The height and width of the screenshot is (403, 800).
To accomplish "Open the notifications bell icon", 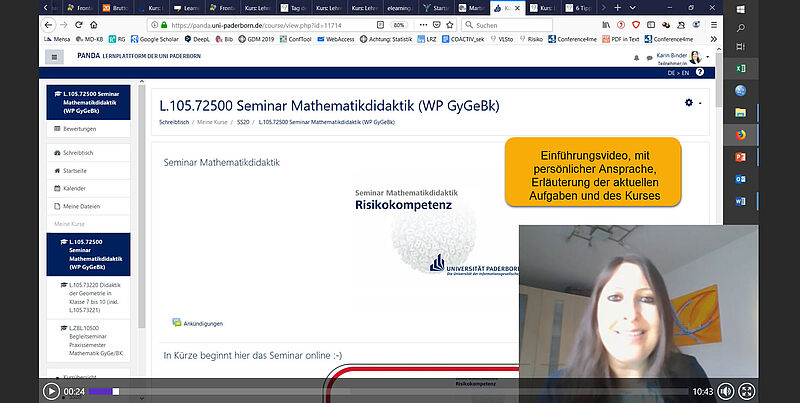I will pyautogui.click(x=636, y=58).
